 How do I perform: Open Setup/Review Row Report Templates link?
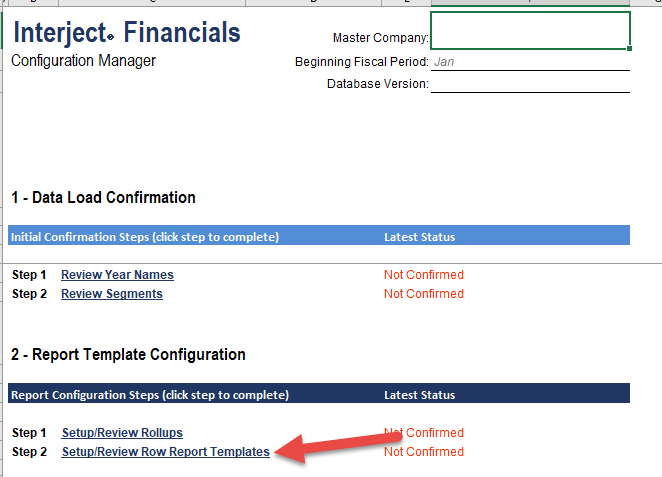tap(166, 452)
